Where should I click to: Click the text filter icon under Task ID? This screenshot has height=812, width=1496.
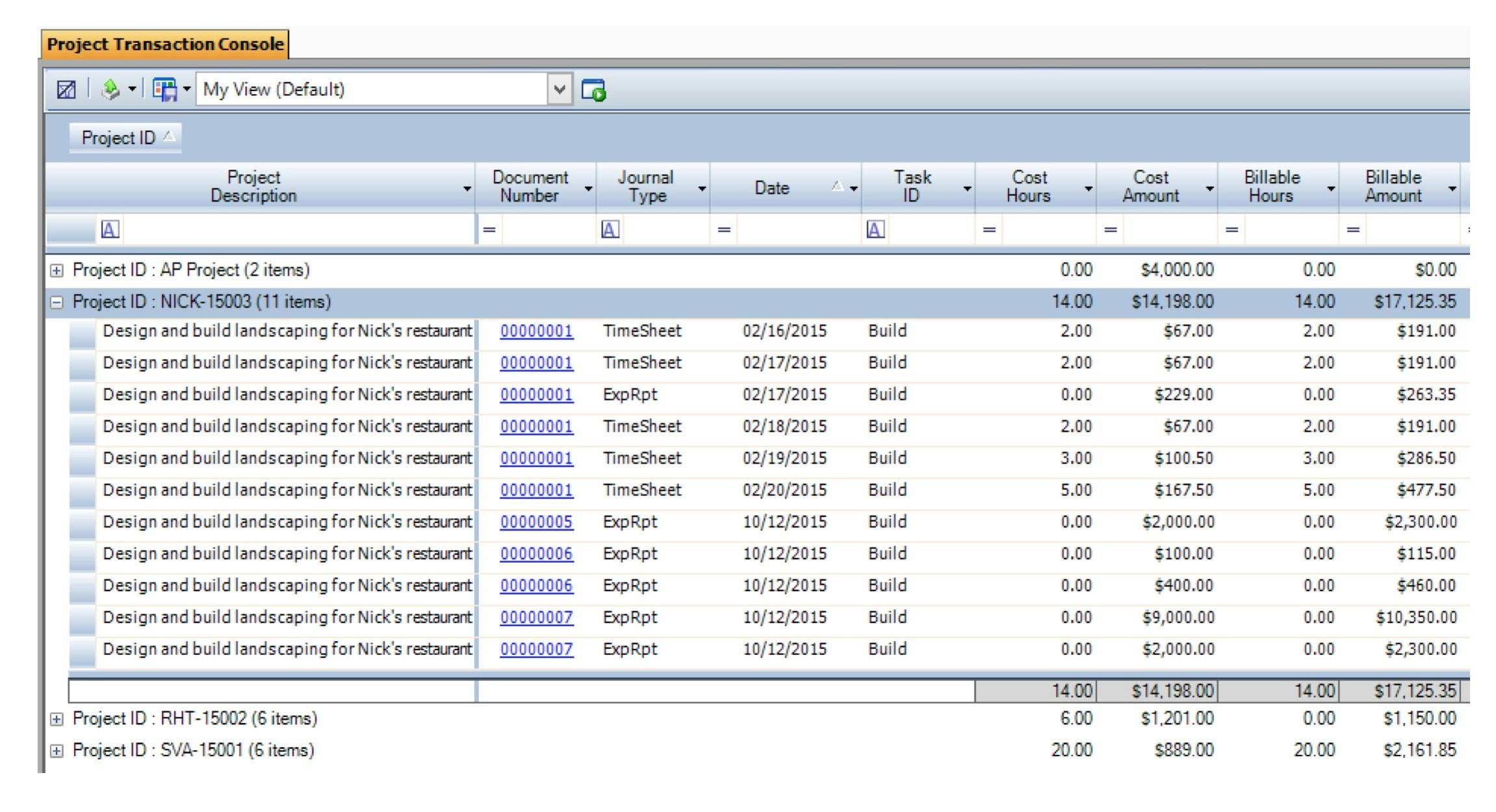pyautogui.click(x=874, y=230)
